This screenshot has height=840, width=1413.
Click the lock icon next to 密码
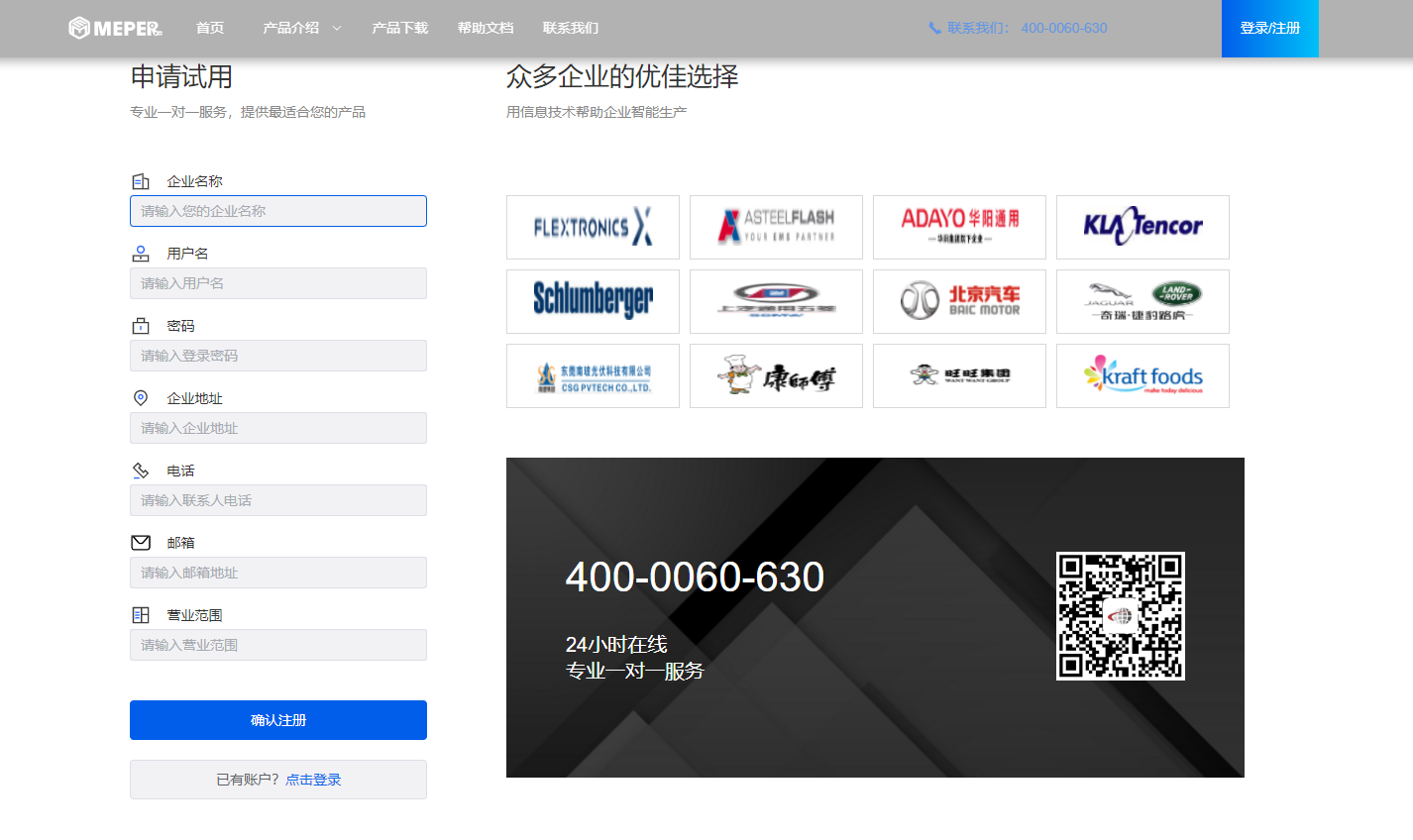[141, 326]
